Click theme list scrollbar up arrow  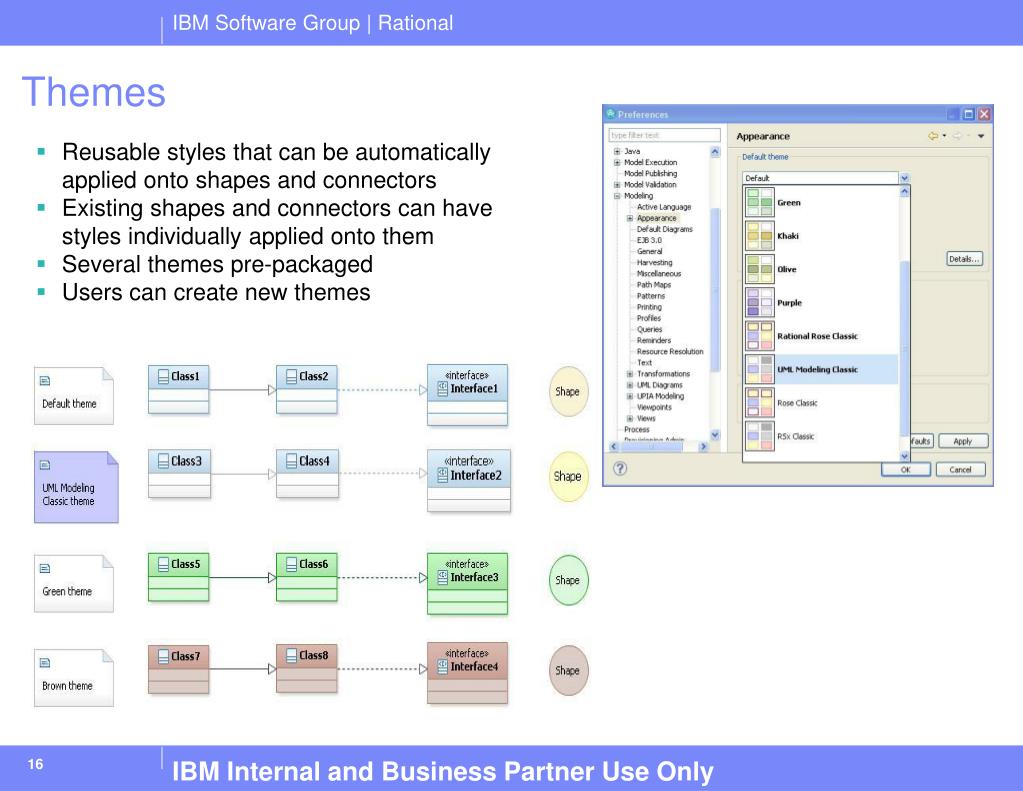point(904,191)
